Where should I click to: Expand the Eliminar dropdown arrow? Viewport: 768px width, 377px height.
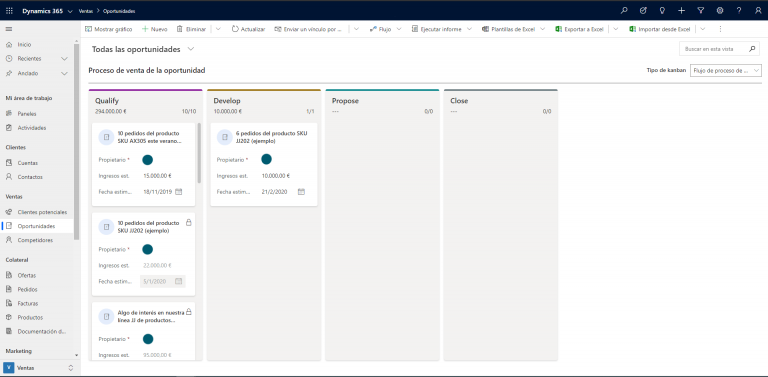(x=218, y=29)
